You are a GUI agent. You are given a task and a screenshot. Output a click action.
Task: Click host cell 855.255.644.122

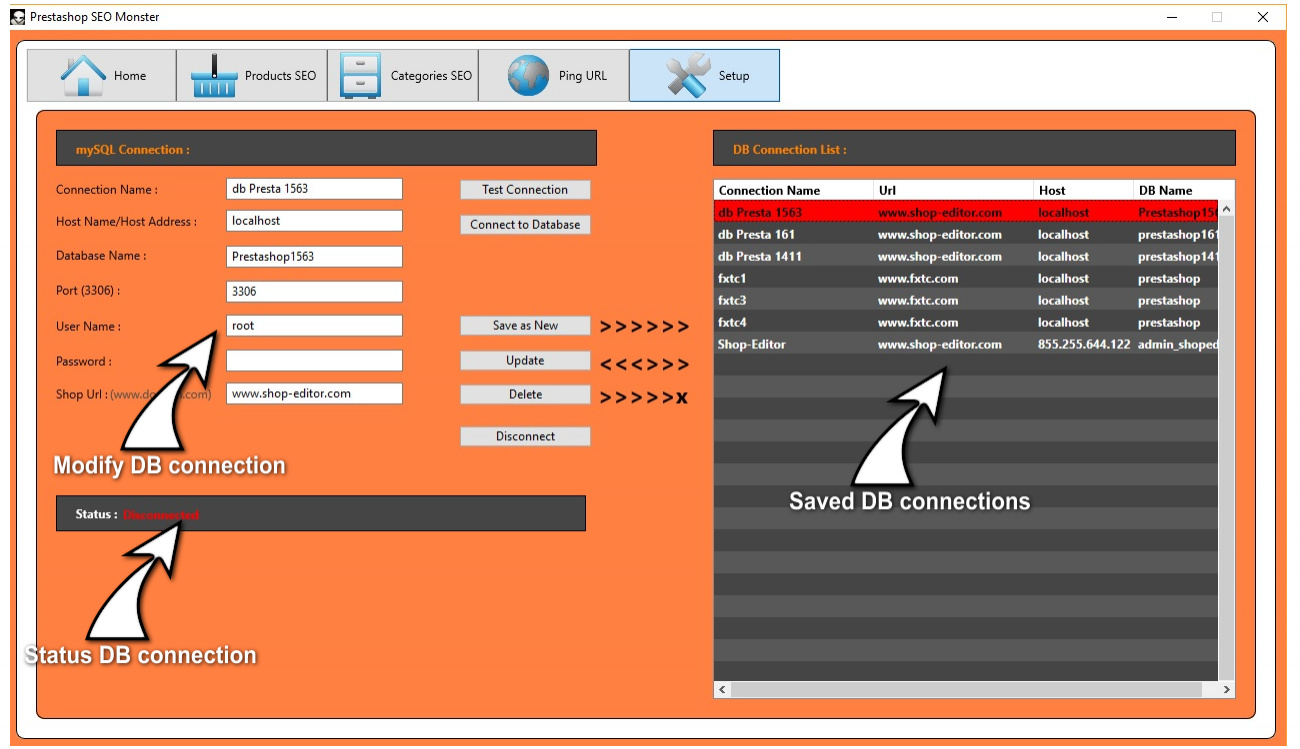coord(1084,344)
